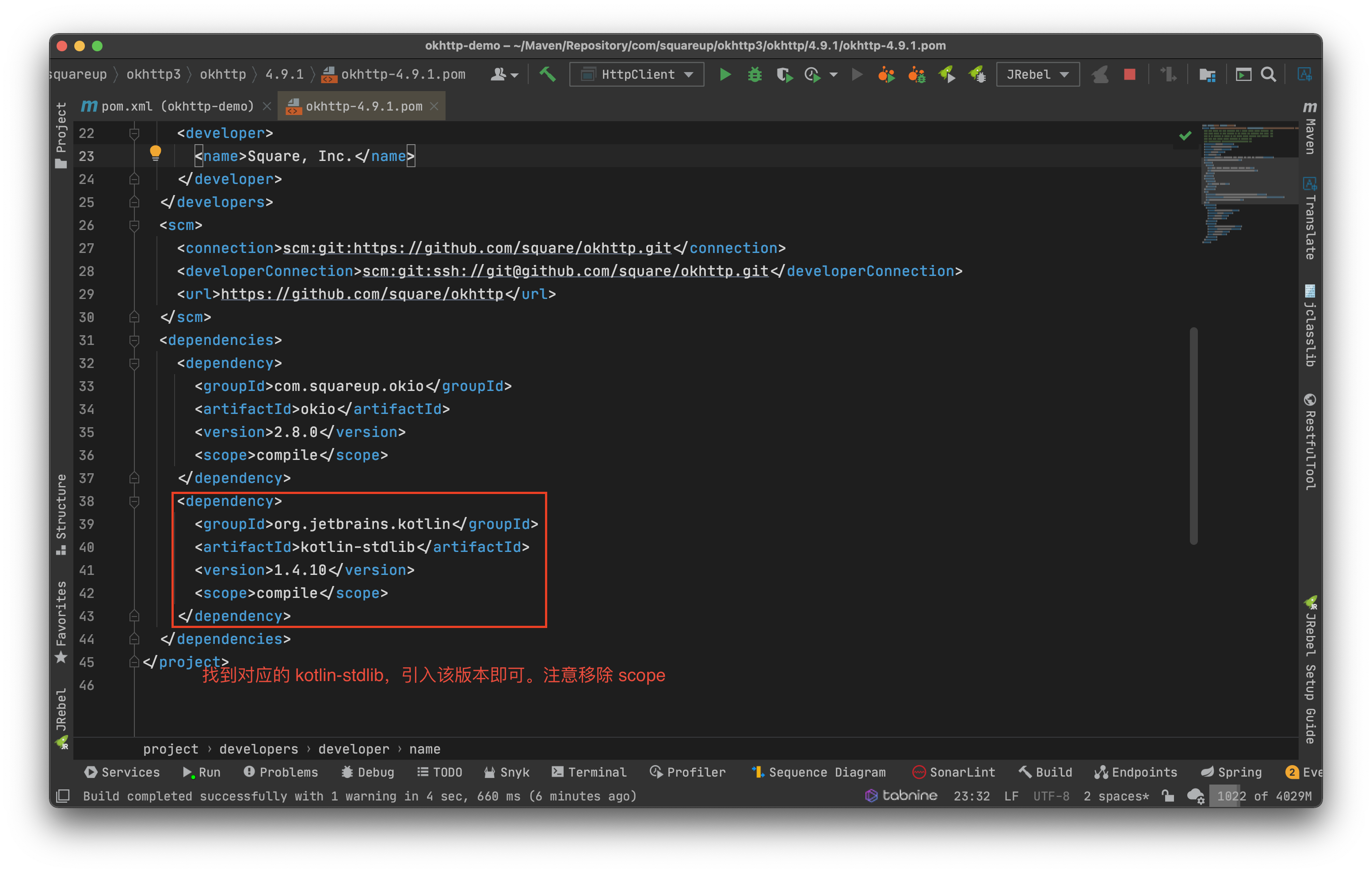Viewport: 1372px width, 873px height.
Task: Open Search Everywhere magnifier icon
Action: tap(1268, 74)
